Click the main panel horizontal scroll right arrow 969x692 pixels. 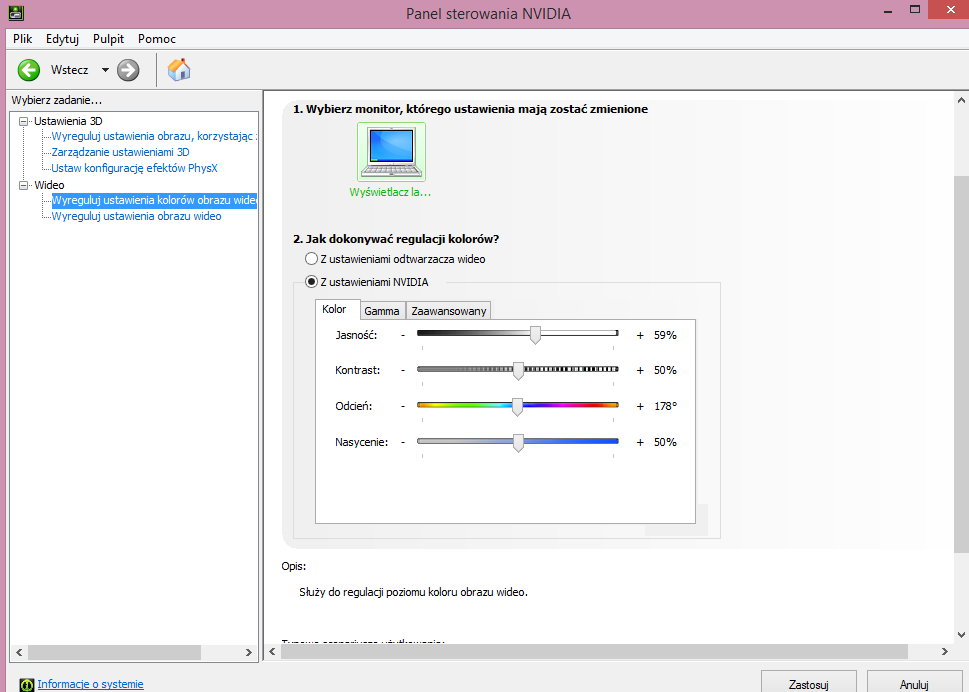click(x=944, y=651)
